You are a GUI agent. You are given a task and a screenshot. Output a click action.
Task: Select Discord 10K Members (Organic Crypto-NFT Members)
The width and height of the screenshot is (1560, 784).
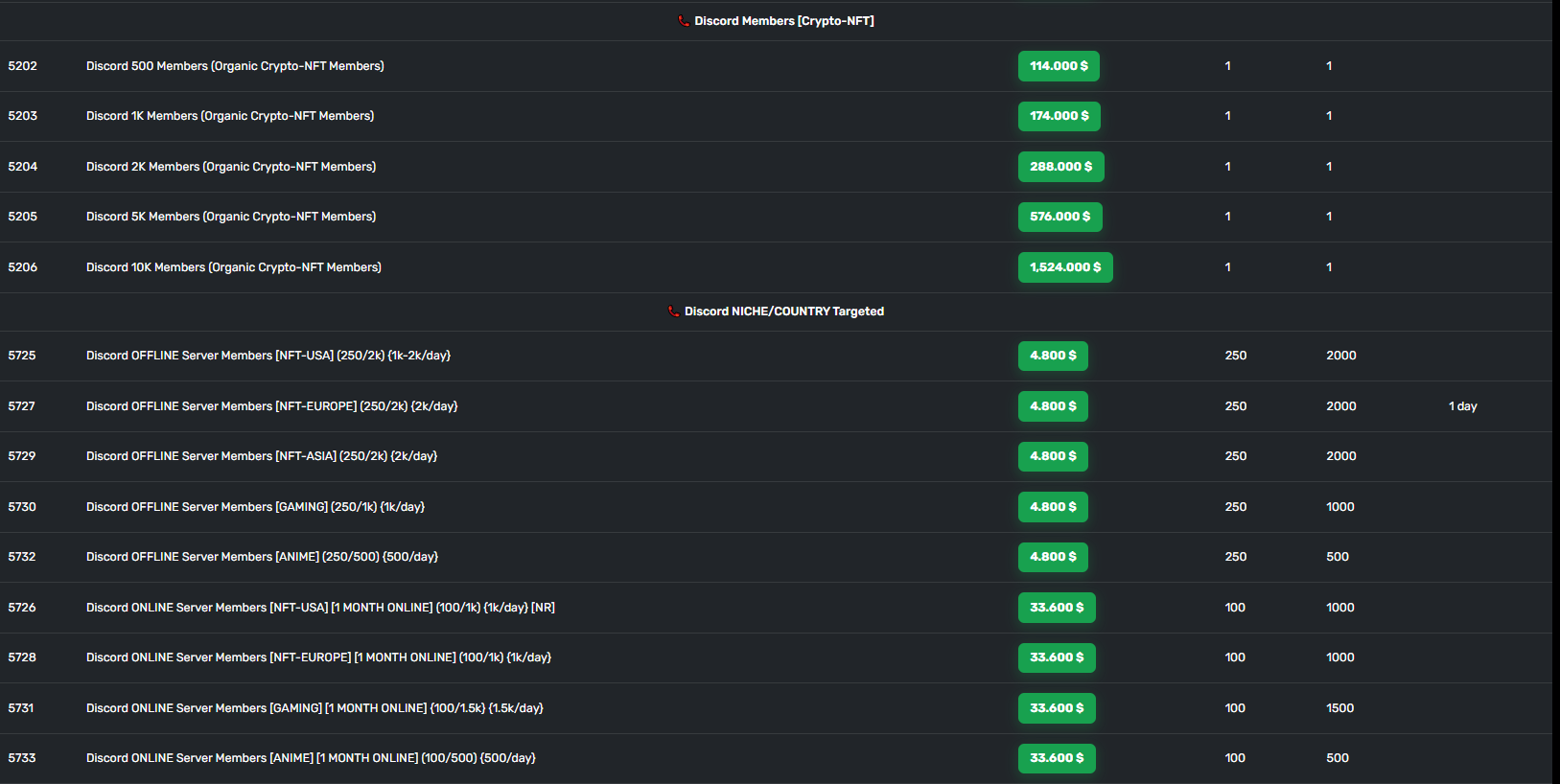pyautogui.click(x=234, y=267)
